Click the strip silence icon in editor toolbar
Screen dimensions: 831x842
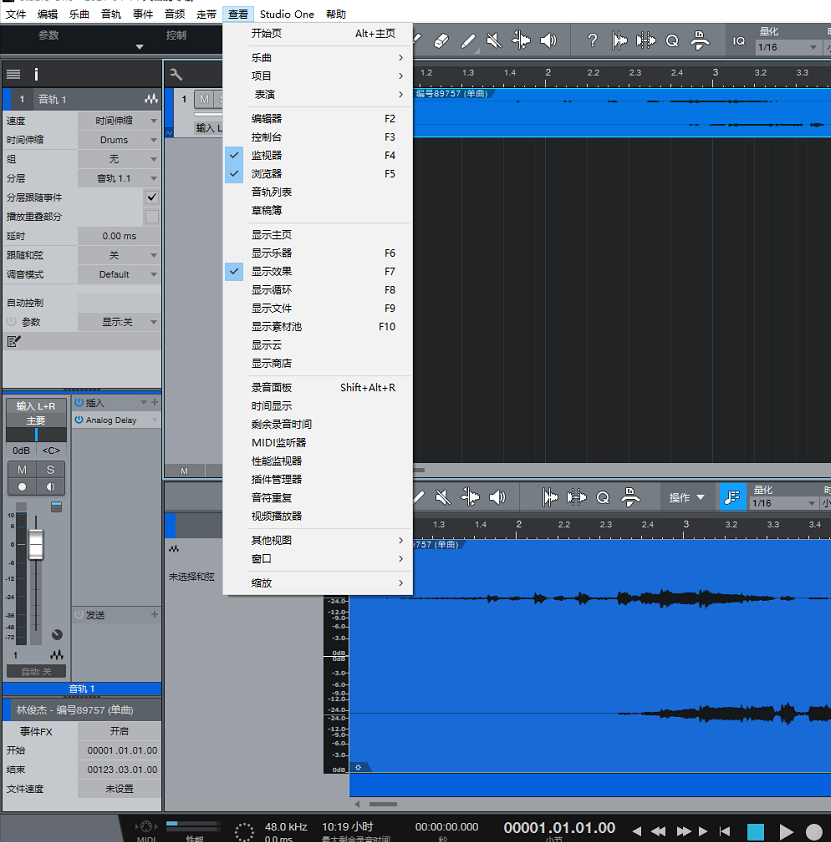(x=630, y=497)
